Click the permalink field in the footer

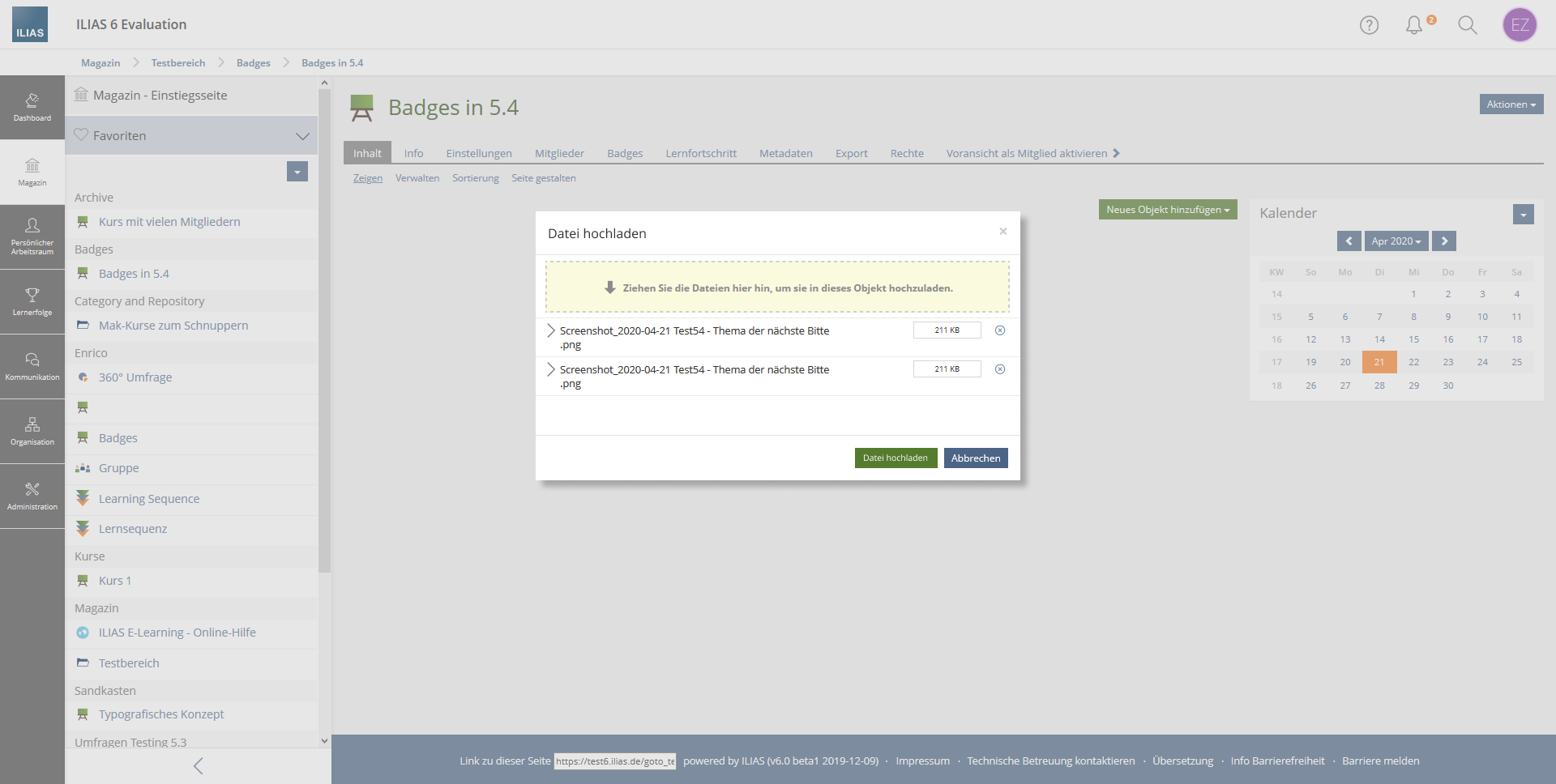tap(615, 761)
